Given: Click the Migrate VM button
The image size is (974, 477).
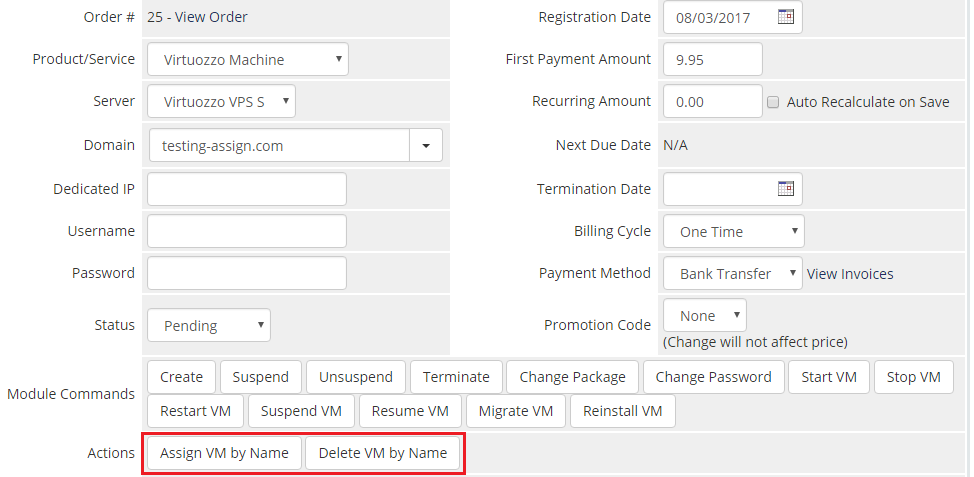Looking at the screenshot, I should (516, 411).
